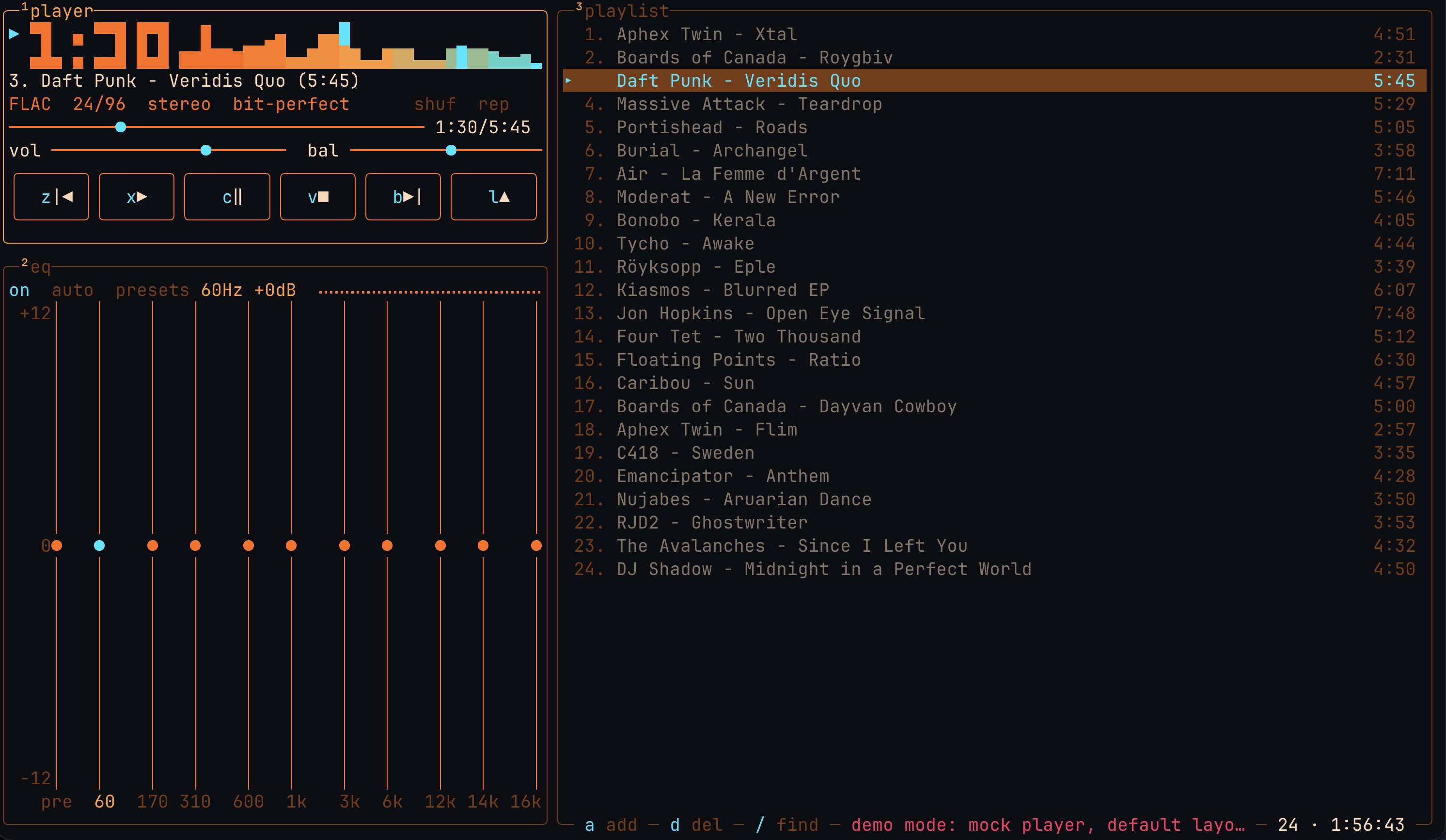Click the volume slider knob
The width and height of the screenshot is (1446, 840).
click(206, 150)
